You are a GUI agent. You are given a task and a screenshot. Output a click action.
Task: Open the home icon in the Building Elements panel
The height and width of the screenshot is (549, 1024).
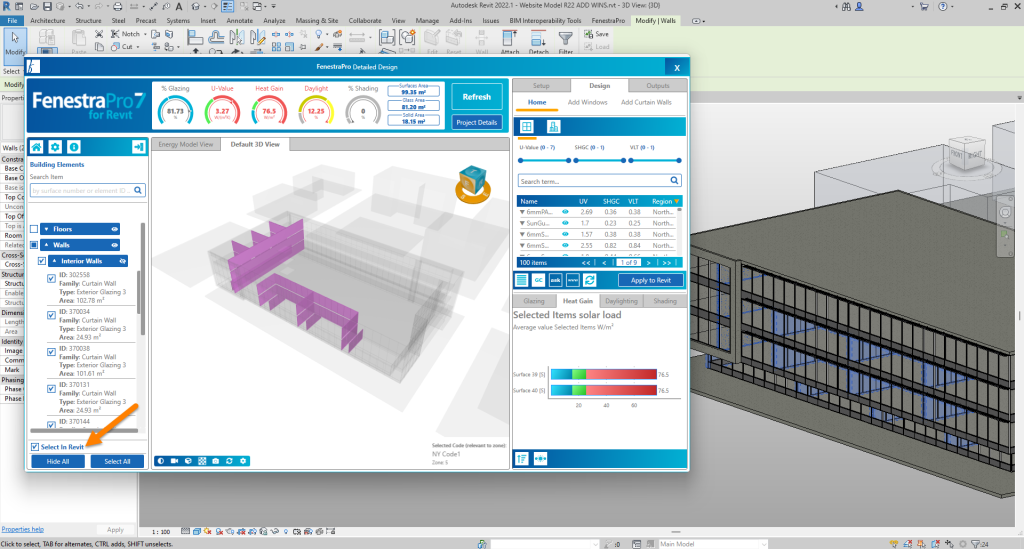pyautogui.click(x=37, y=147)
